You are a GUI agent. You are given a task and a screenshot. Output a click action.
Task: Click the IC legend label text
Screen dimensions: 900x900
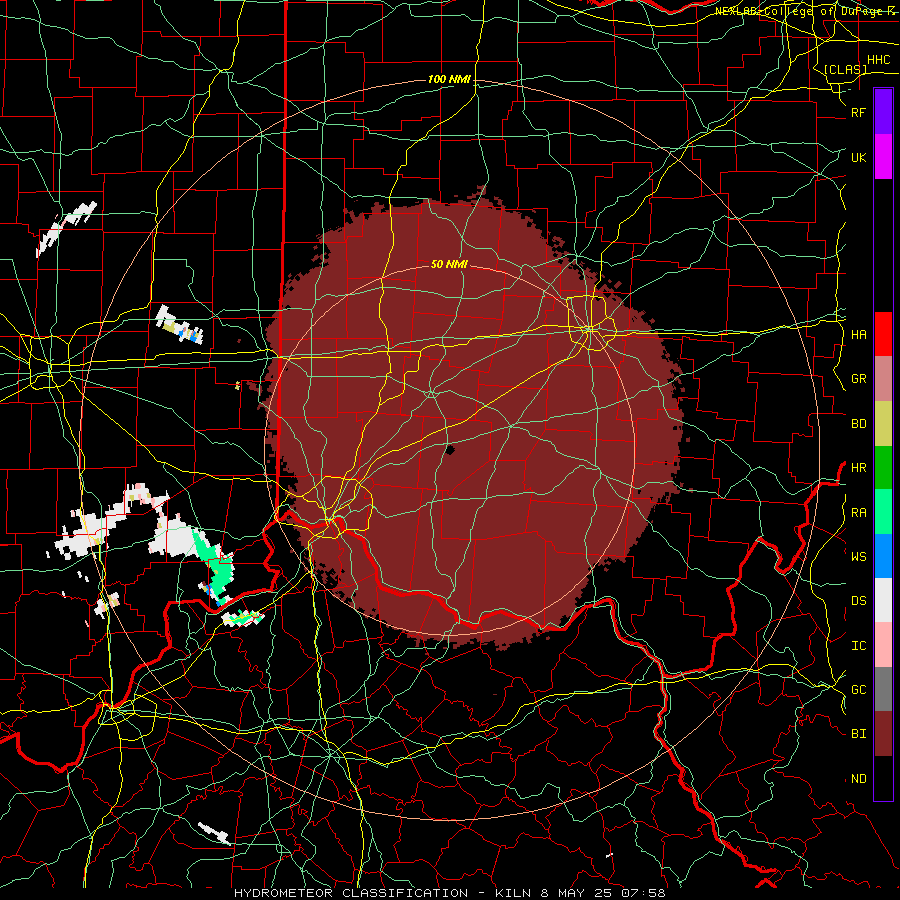pyautogui.click(x=858, y=646)
